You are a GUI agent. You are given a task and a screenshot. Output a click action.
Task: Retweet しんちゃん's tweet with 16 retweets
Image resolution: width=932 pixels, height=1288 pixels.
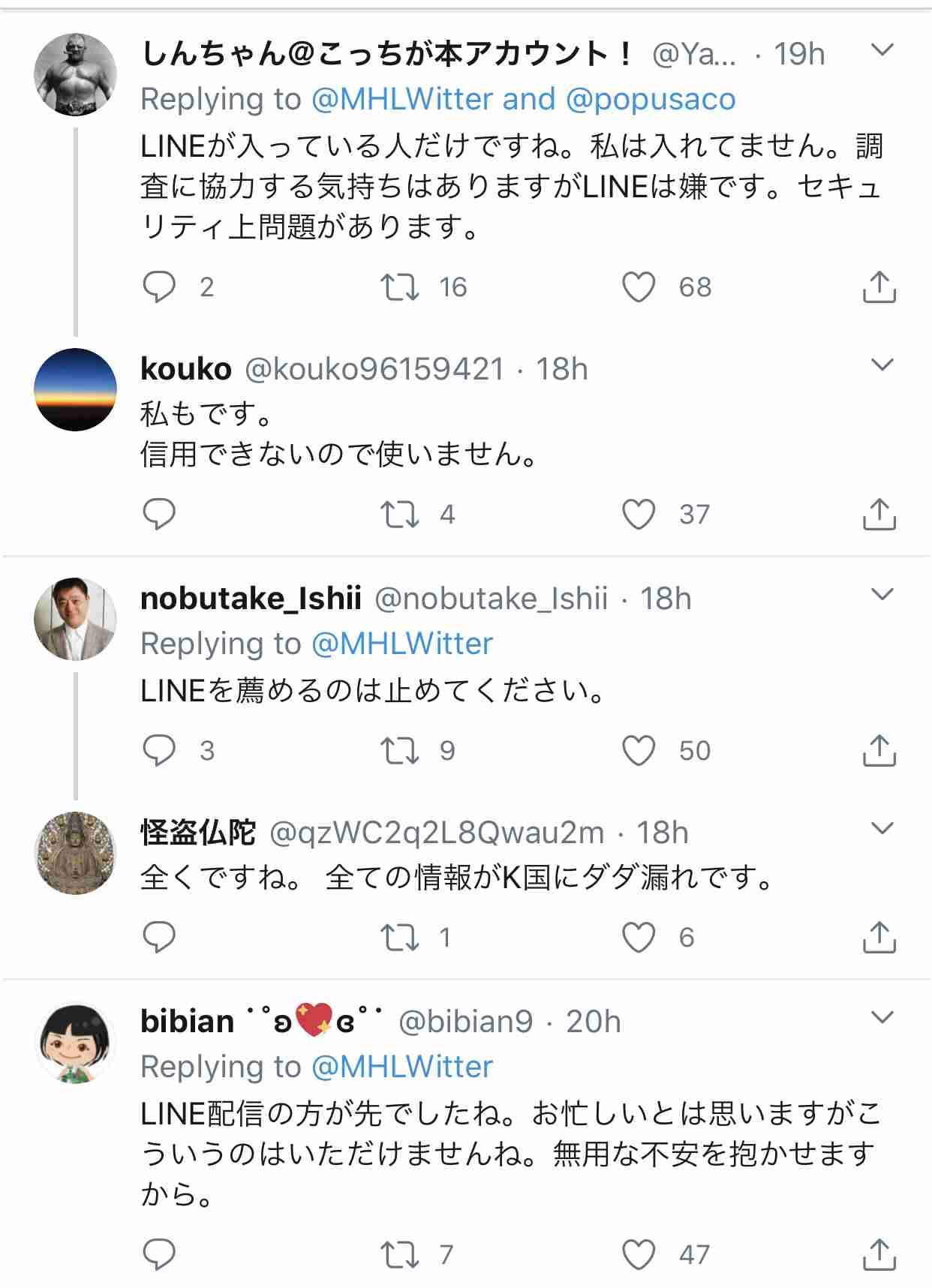(400, 287)
